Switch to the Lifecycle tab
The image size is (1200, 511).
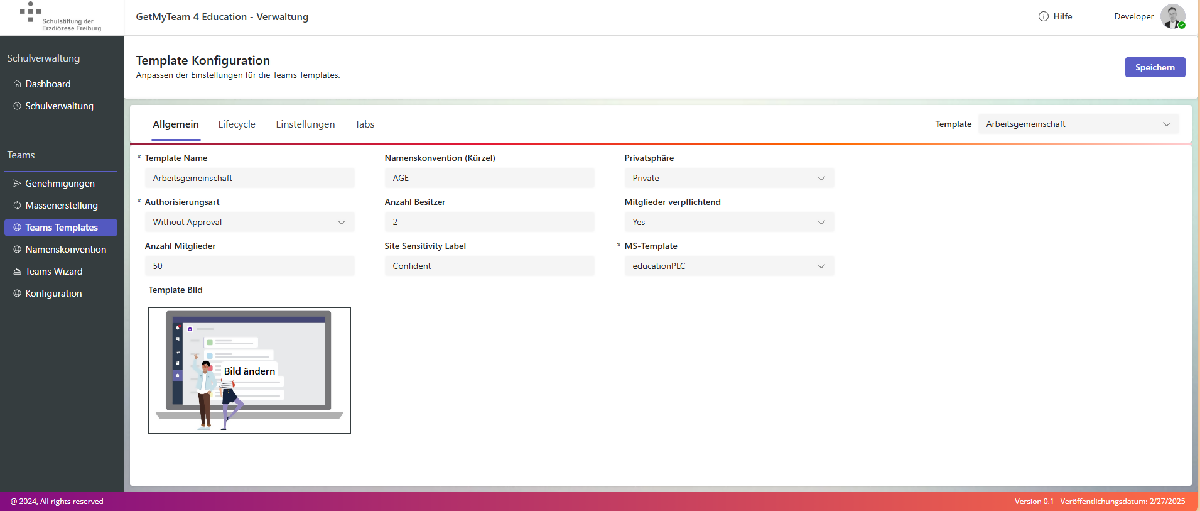[237, 124]
